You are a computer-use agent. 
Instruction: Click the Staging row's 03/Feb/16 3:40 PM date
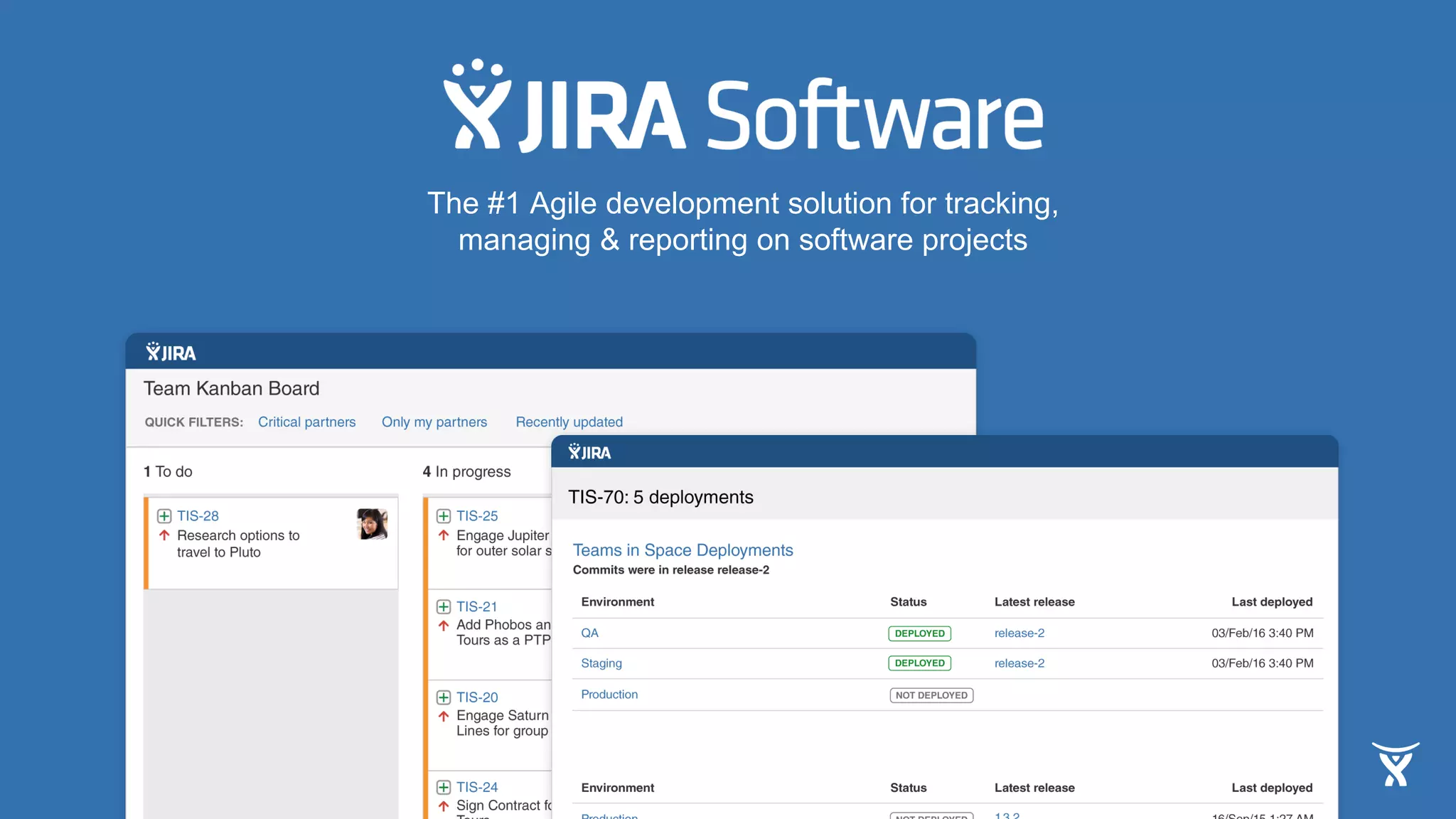[x=1263, y=664]
